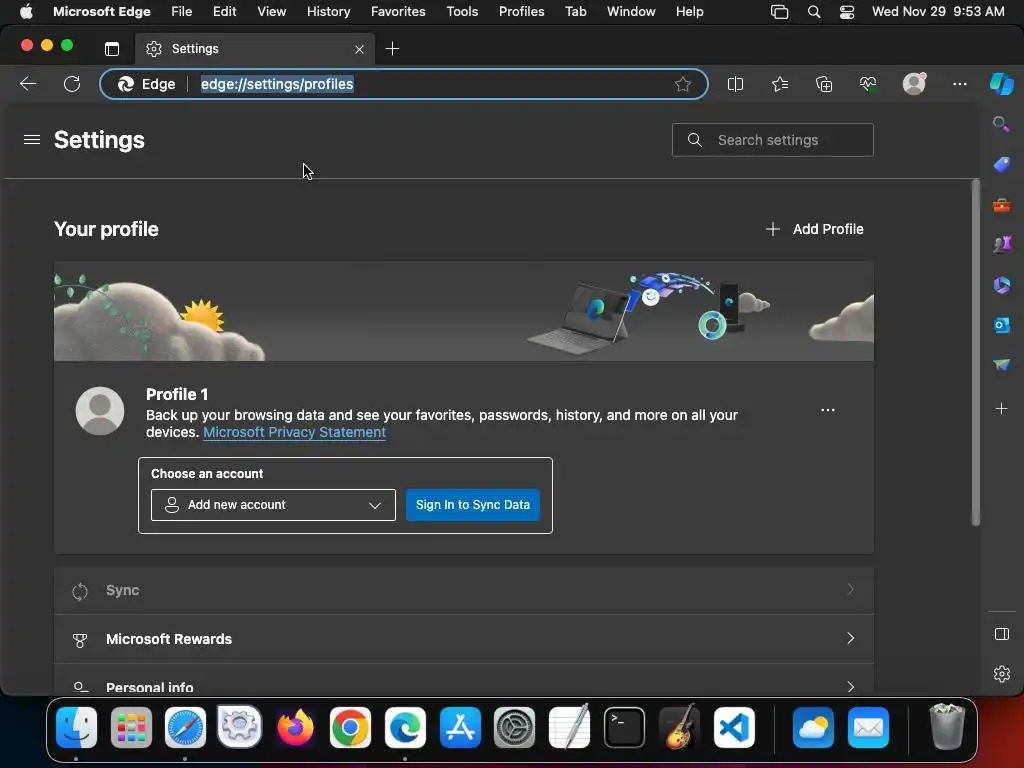Open sidebar Tools briefcase icon
The width and height of the screenshot is (1024, 768).
click(1001, 205)
